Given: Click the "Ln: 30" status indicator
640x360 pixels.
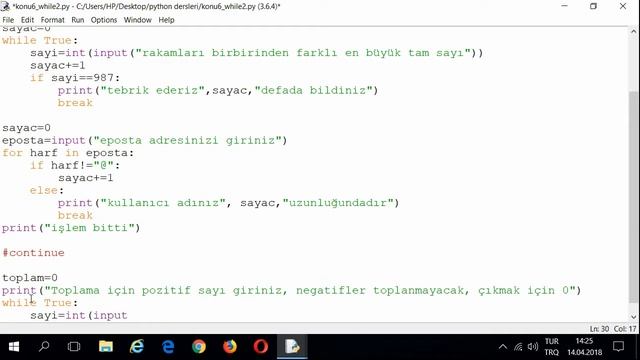Looking at the screenshot, I should (599, 329).
